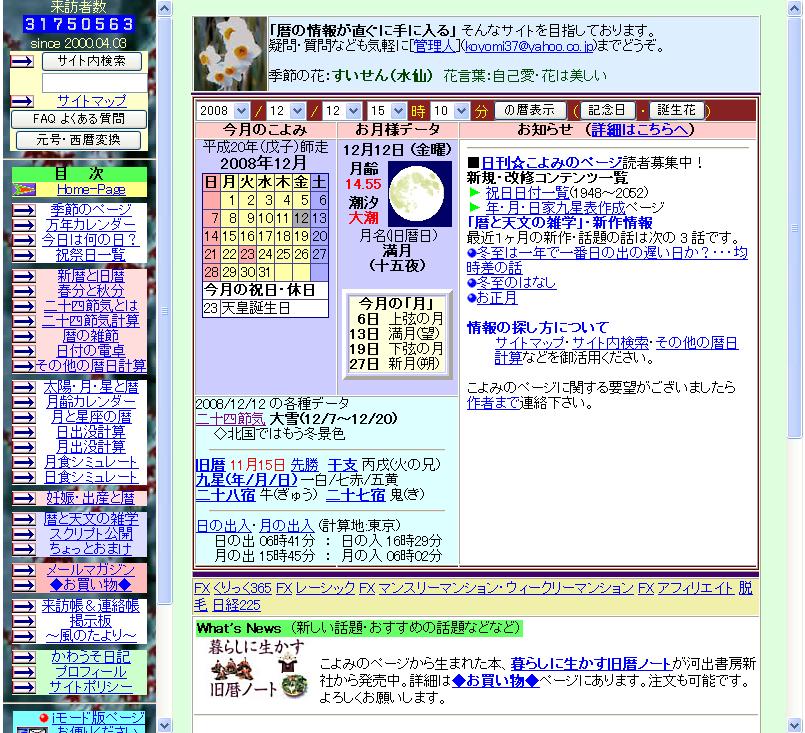This screenshot has height=733, width=805.
Task: Click the main page vertical scrollbar
Action: point(796,300)
